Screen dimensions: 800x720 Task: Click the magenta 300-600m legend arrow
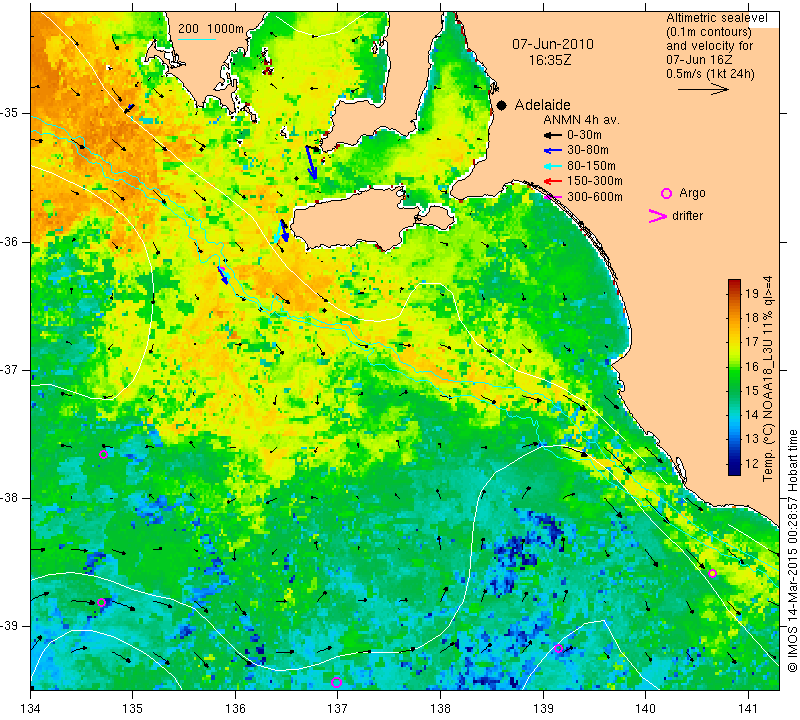point(552,197)
